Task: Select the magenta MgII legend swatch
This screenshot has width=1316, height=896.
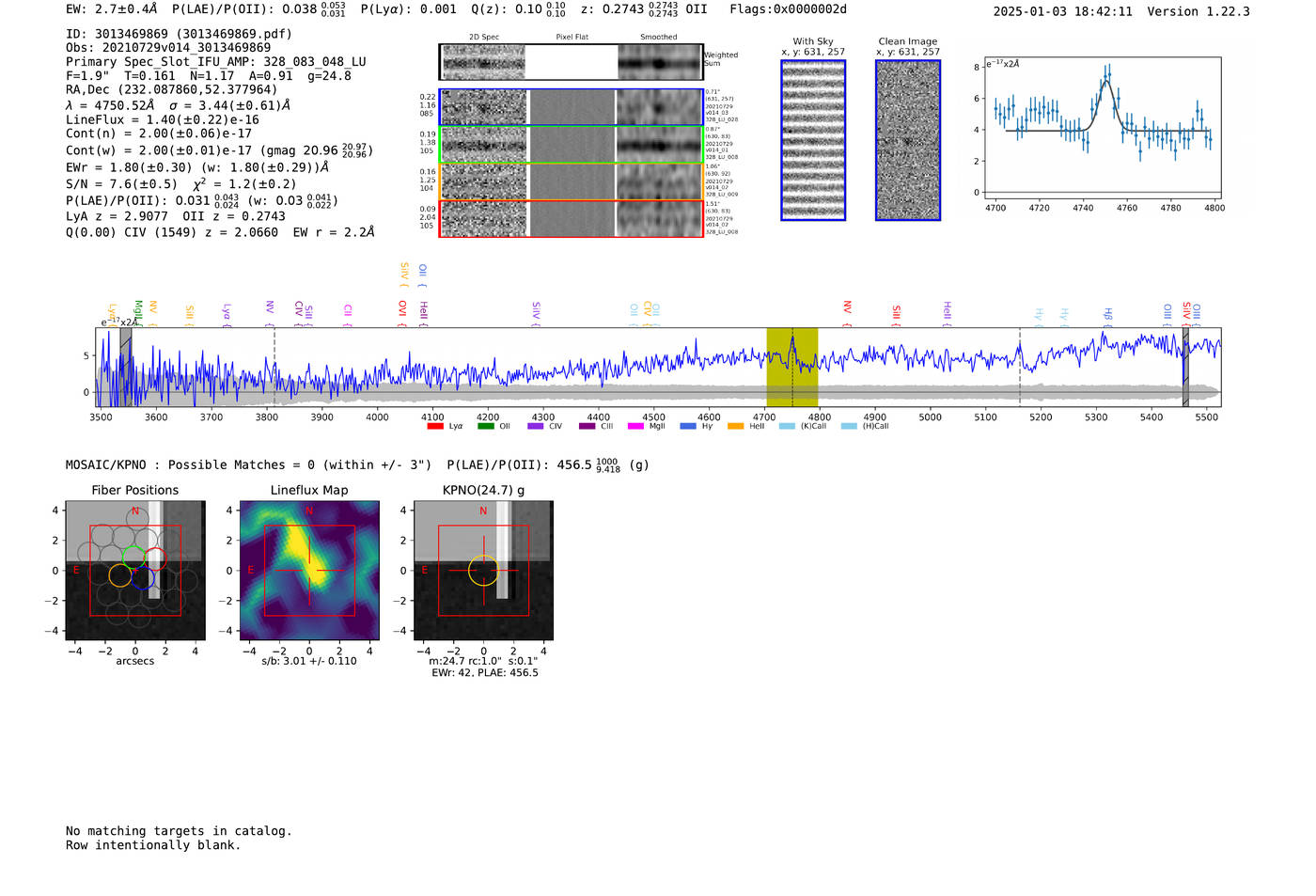Action: coord(636,427)
